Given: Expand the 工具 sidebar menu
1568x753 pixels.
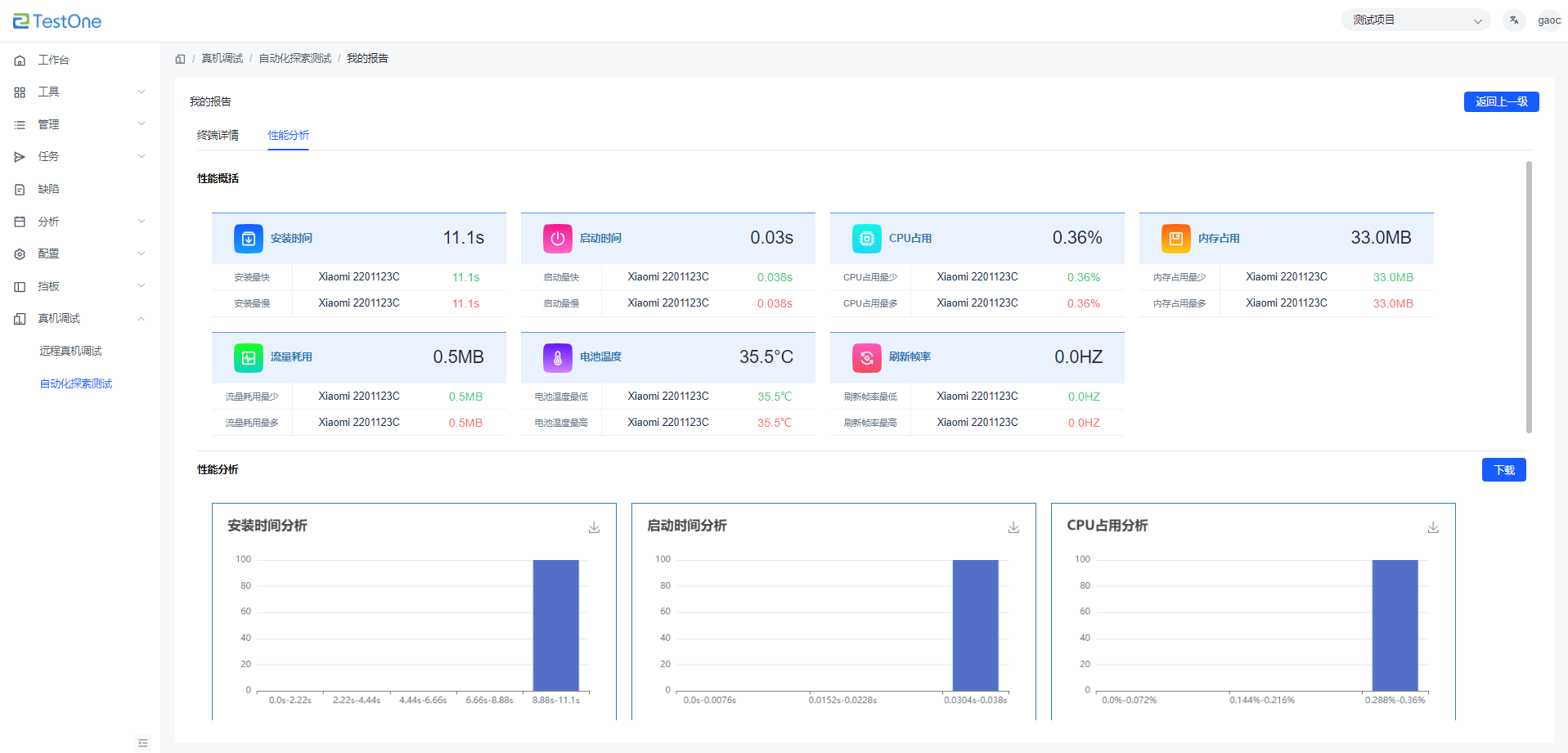Looking at the screenshot, I should 80,92.
